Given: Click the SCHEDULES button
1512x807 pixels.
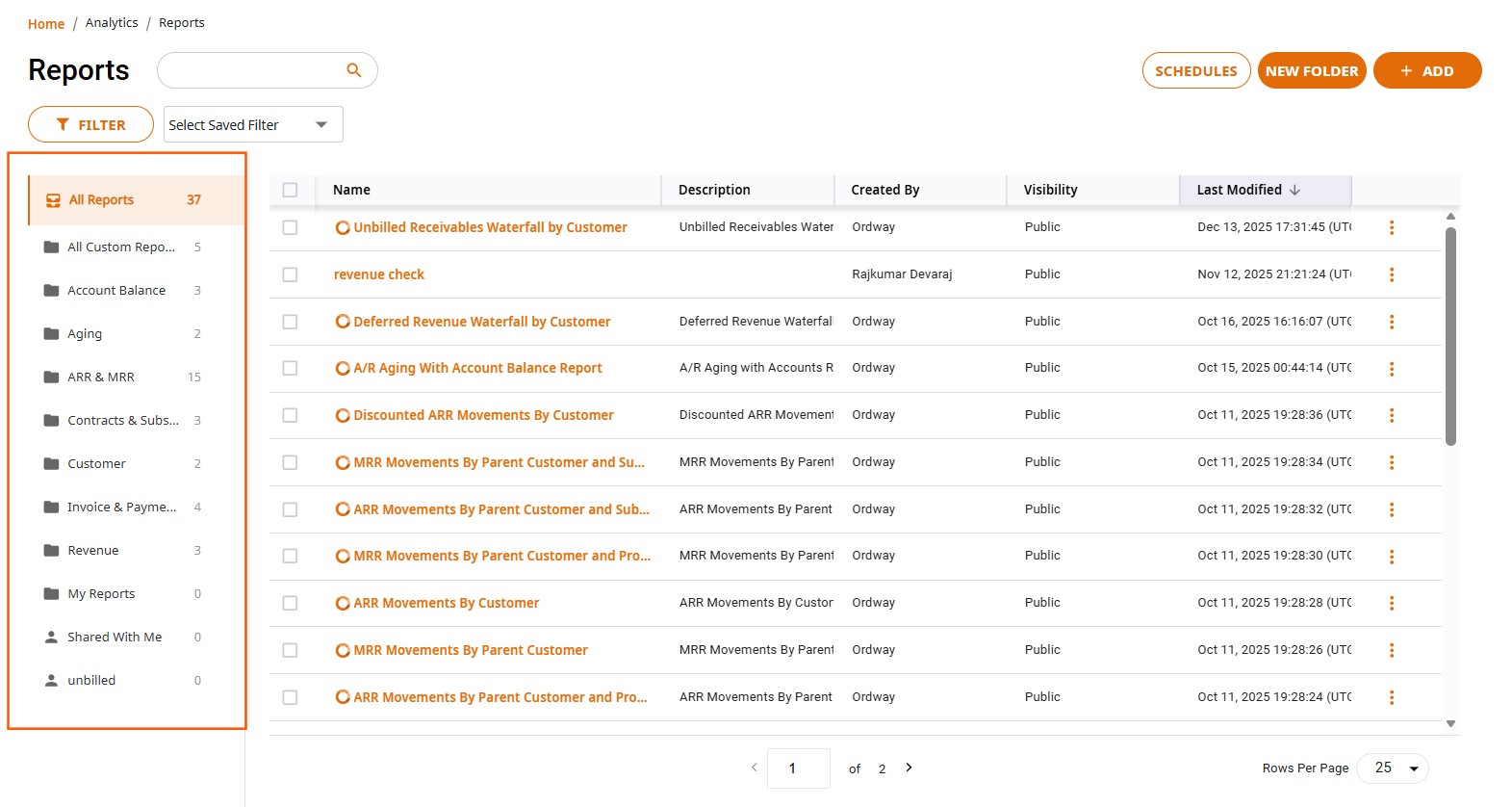Looking at the screenshot, I should [x=1196, y=70].
